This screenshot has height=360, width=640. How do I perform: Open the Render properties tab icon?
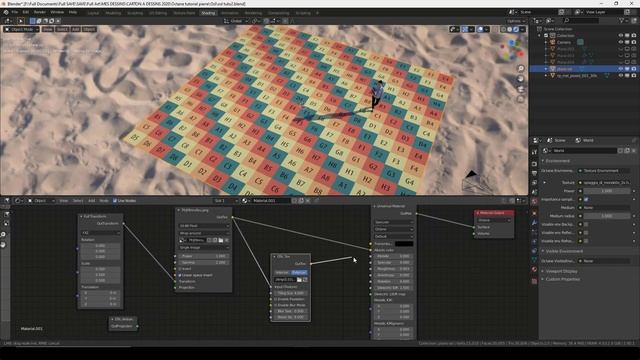pyautogui.click(x=534, y=164)
